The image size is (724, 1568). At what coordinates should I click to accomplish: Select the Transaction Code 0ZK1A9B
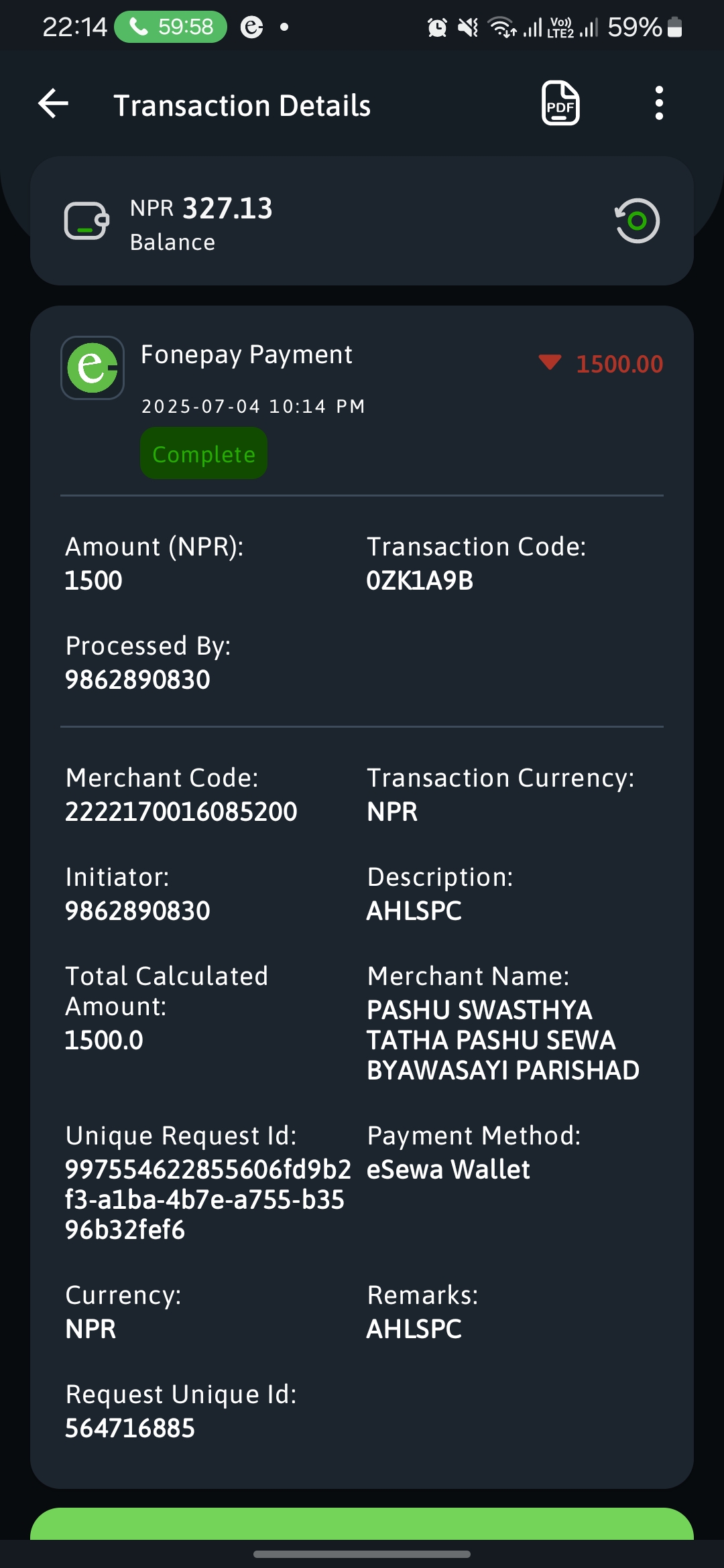(420, 580)
